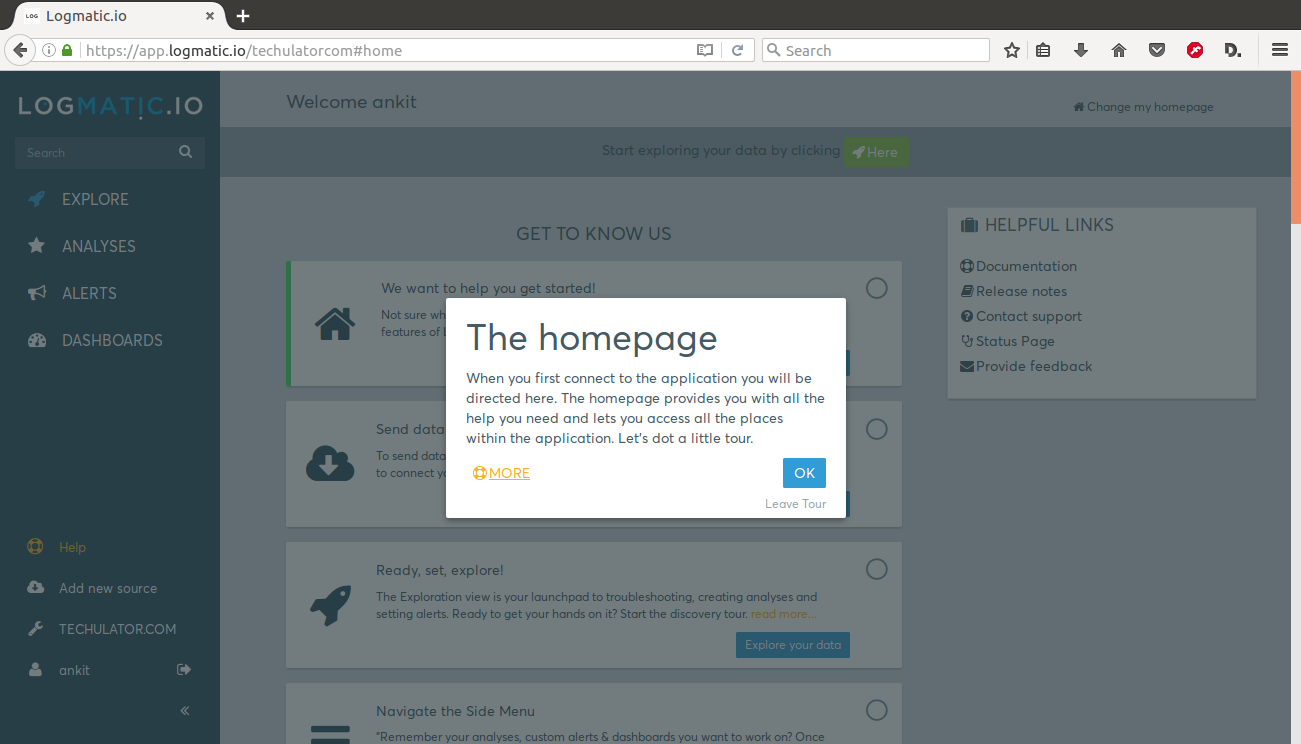
Task: Click the green padlock security icon
Action: (x=68, y=50)
